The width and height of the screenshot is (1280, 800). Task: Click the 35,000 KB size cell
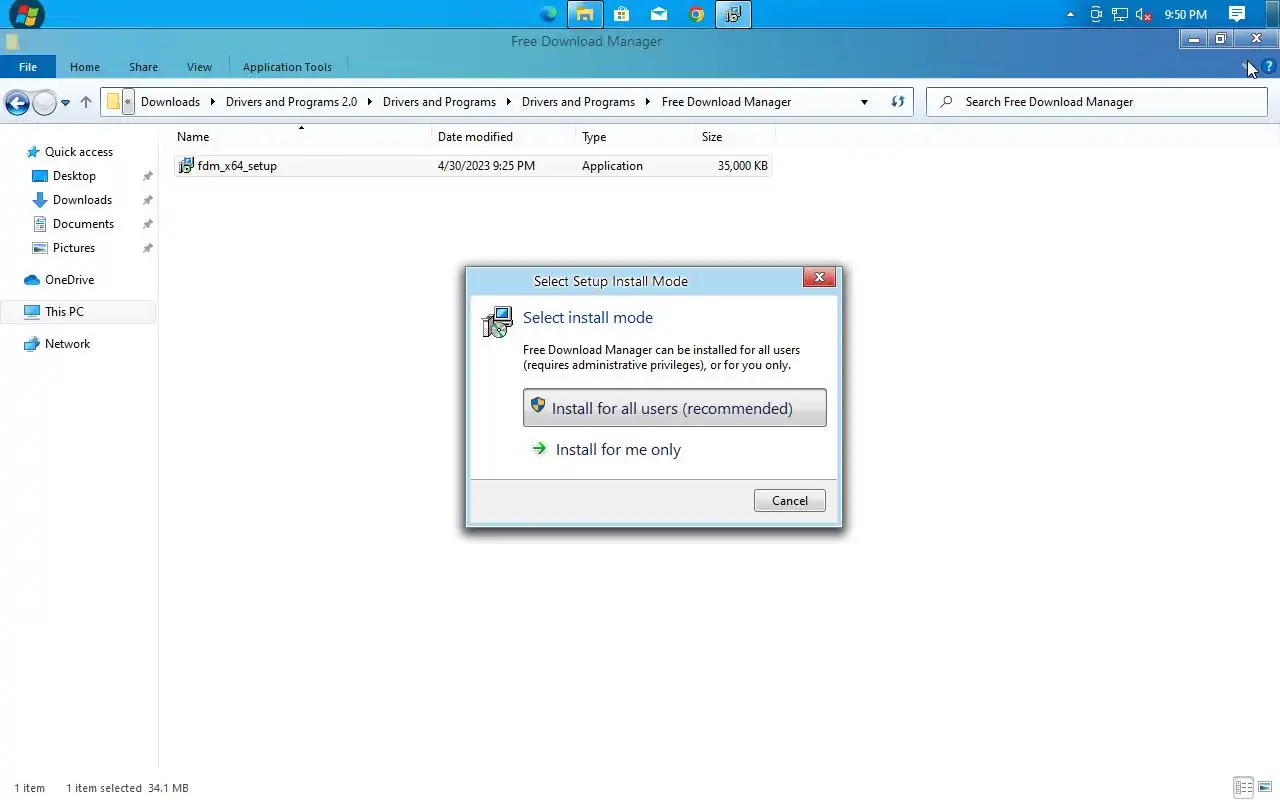tap(742, 166)
